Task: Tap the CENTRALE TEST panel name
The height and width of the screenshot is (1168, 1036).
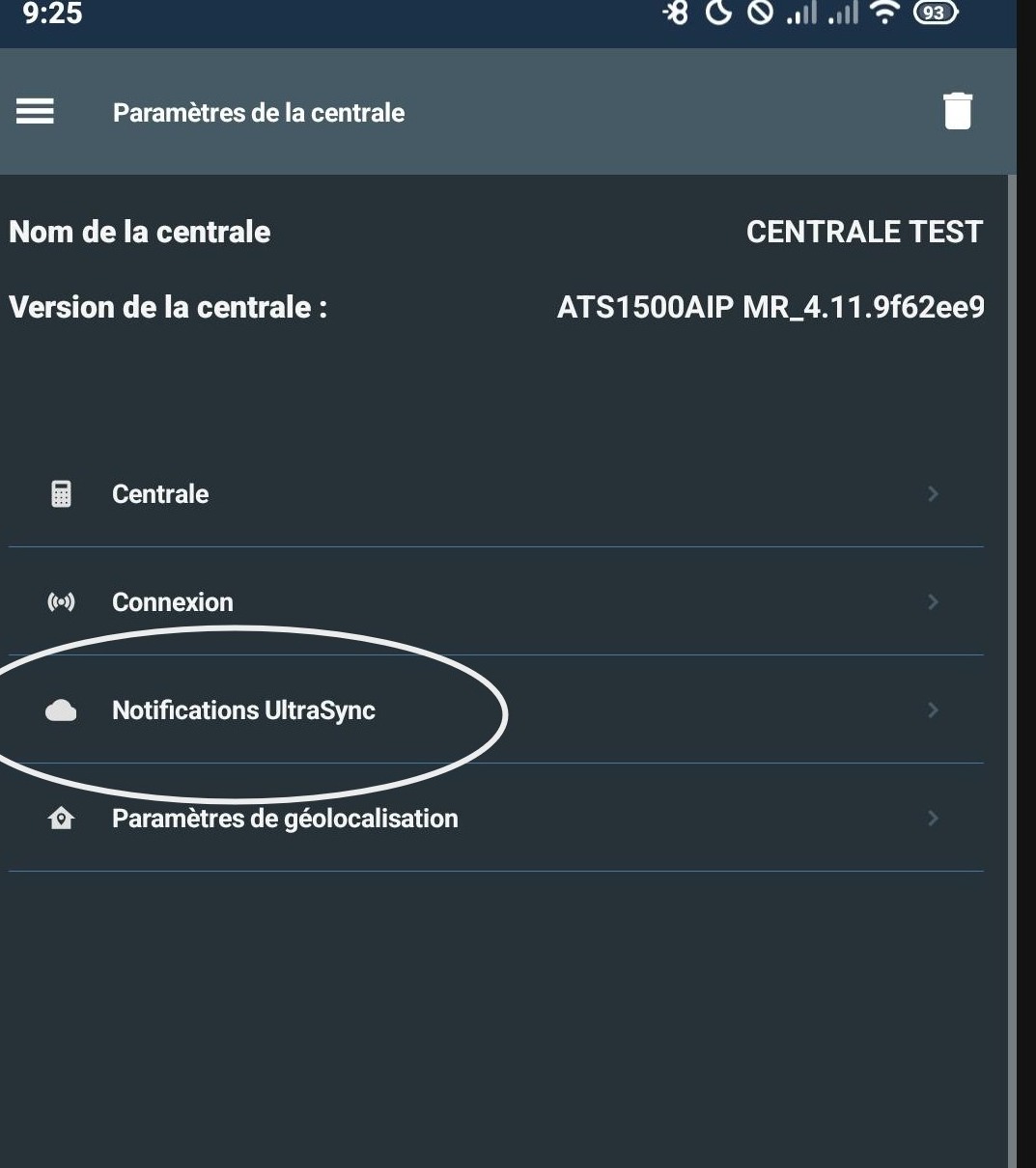Action: pos(864,232)
